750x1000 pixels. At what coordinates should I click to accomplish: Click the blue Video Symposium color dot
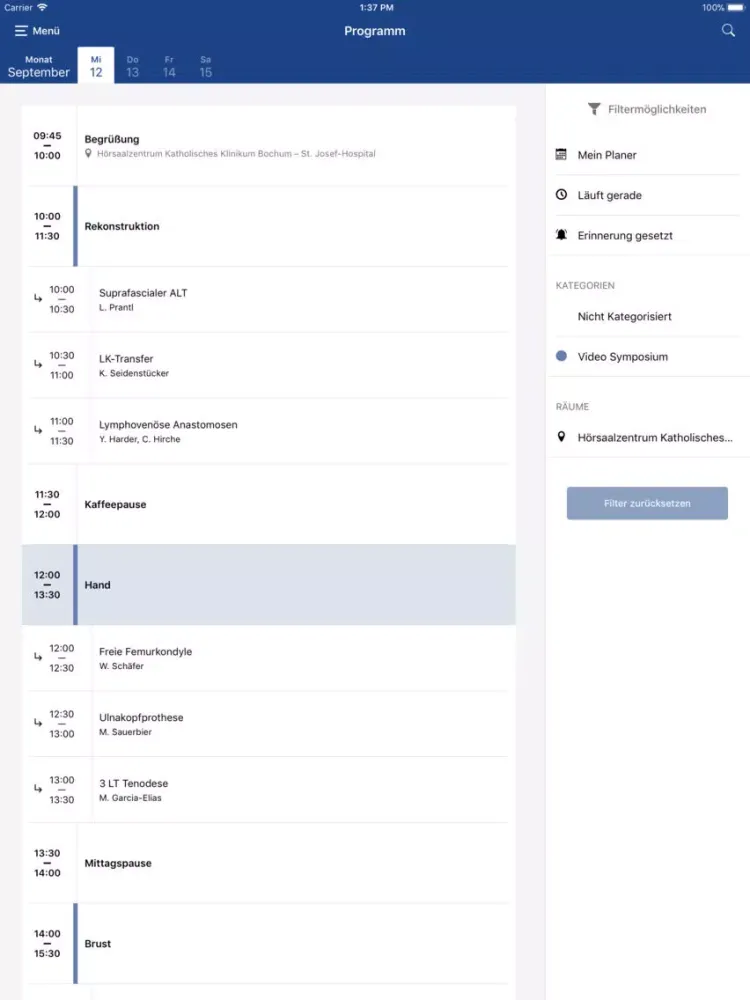coord(561,357)
